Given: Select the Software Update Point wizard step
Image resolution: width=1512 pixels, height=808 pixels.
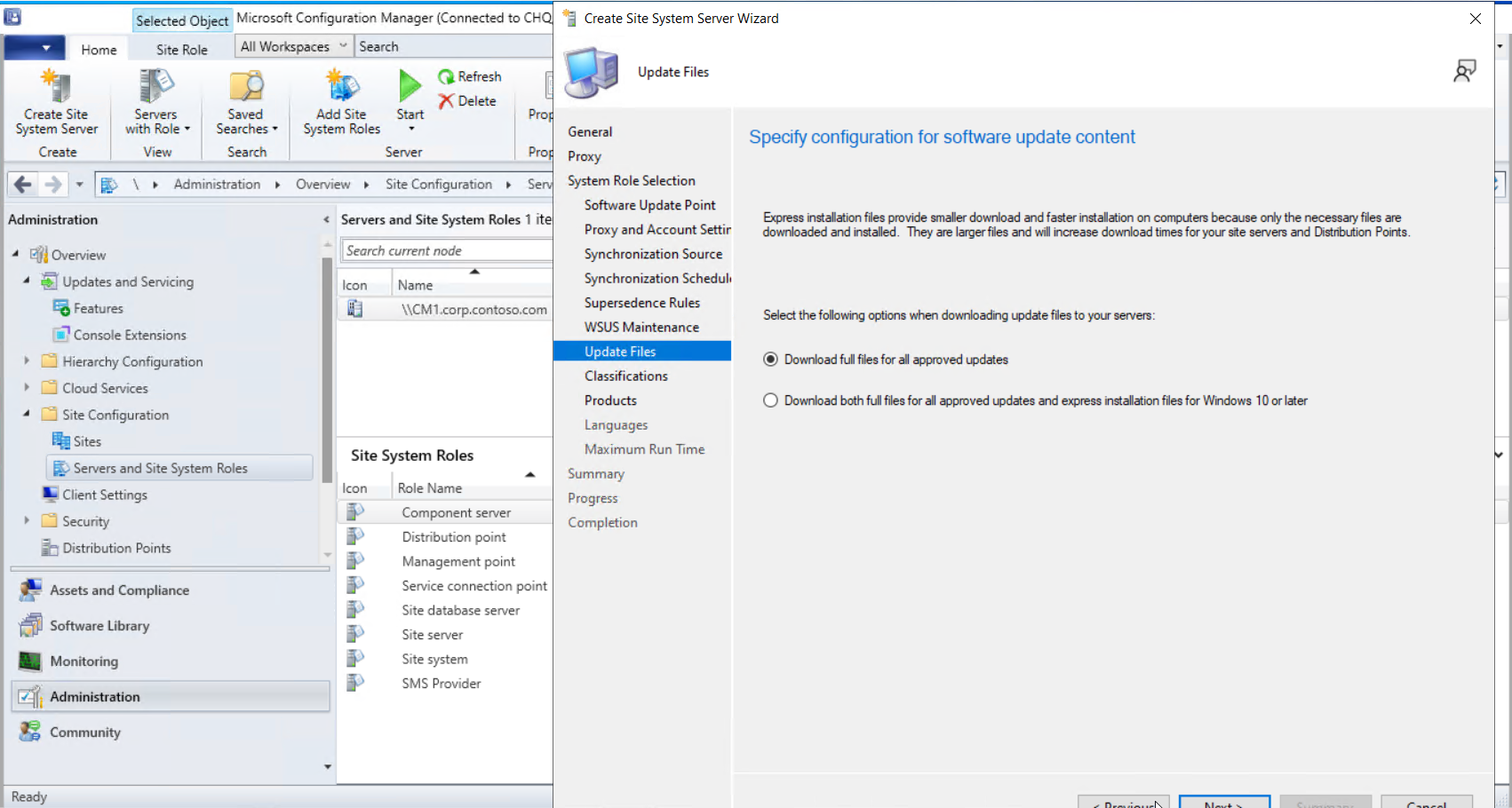Looking at the screenshot, I should 650,205.
